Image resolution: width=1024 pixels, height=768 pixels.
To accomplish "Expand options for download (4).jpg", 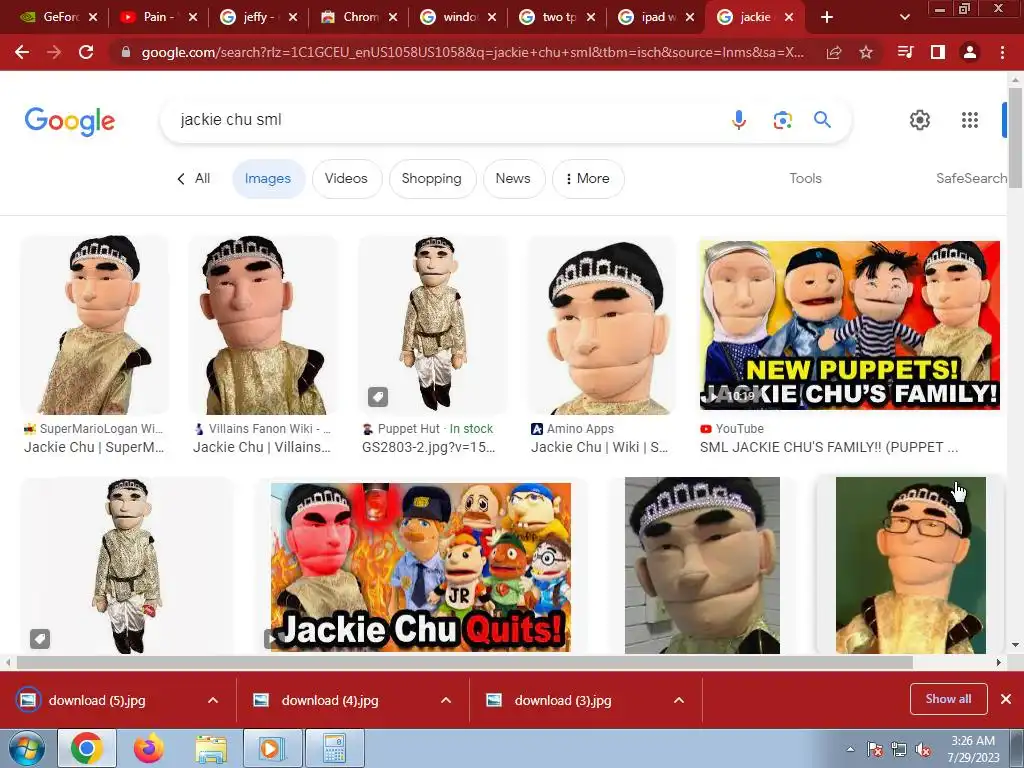I will point(446,700).
